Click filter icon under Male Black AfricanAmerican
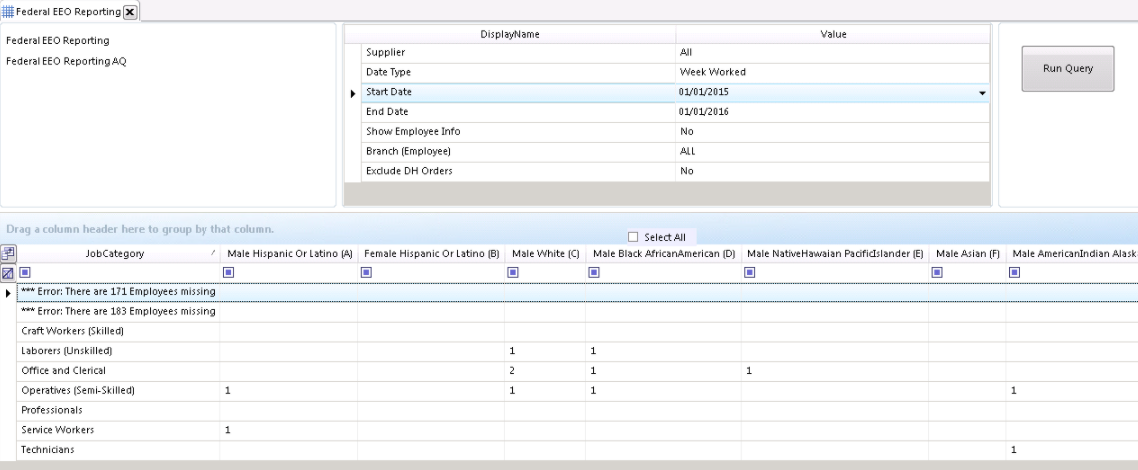The height and width of the screenshot is (470, 1138). pos(594,273)
